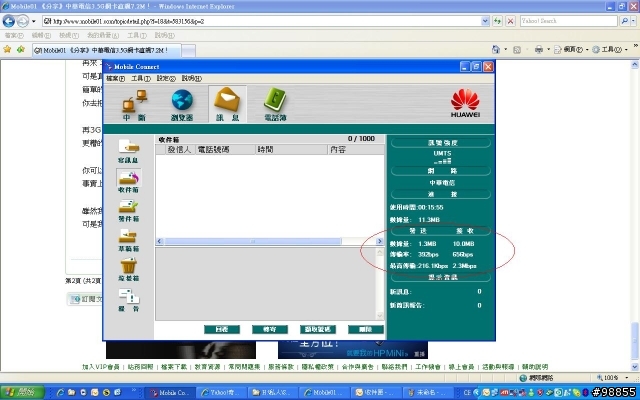Screen dimensions: 640x400
Task: Click the Send/Receive statistics panel header
Action: tap(441, 231)
